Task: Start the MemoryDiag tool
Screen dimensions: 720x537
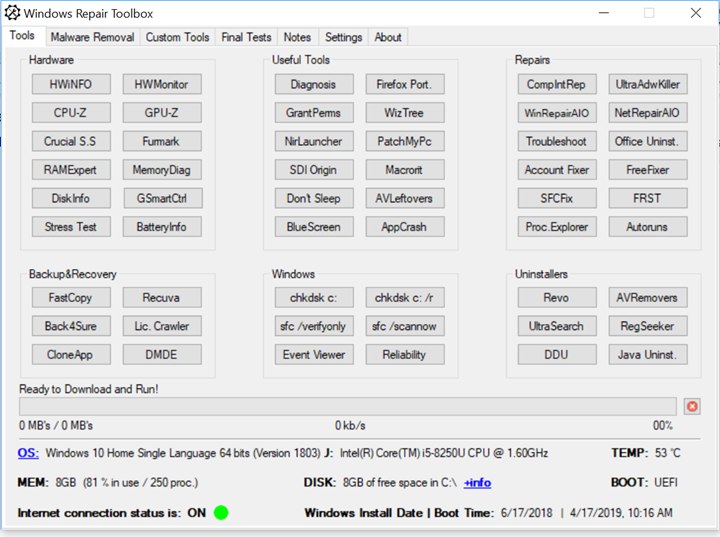Action: click(x=162, y=170)
